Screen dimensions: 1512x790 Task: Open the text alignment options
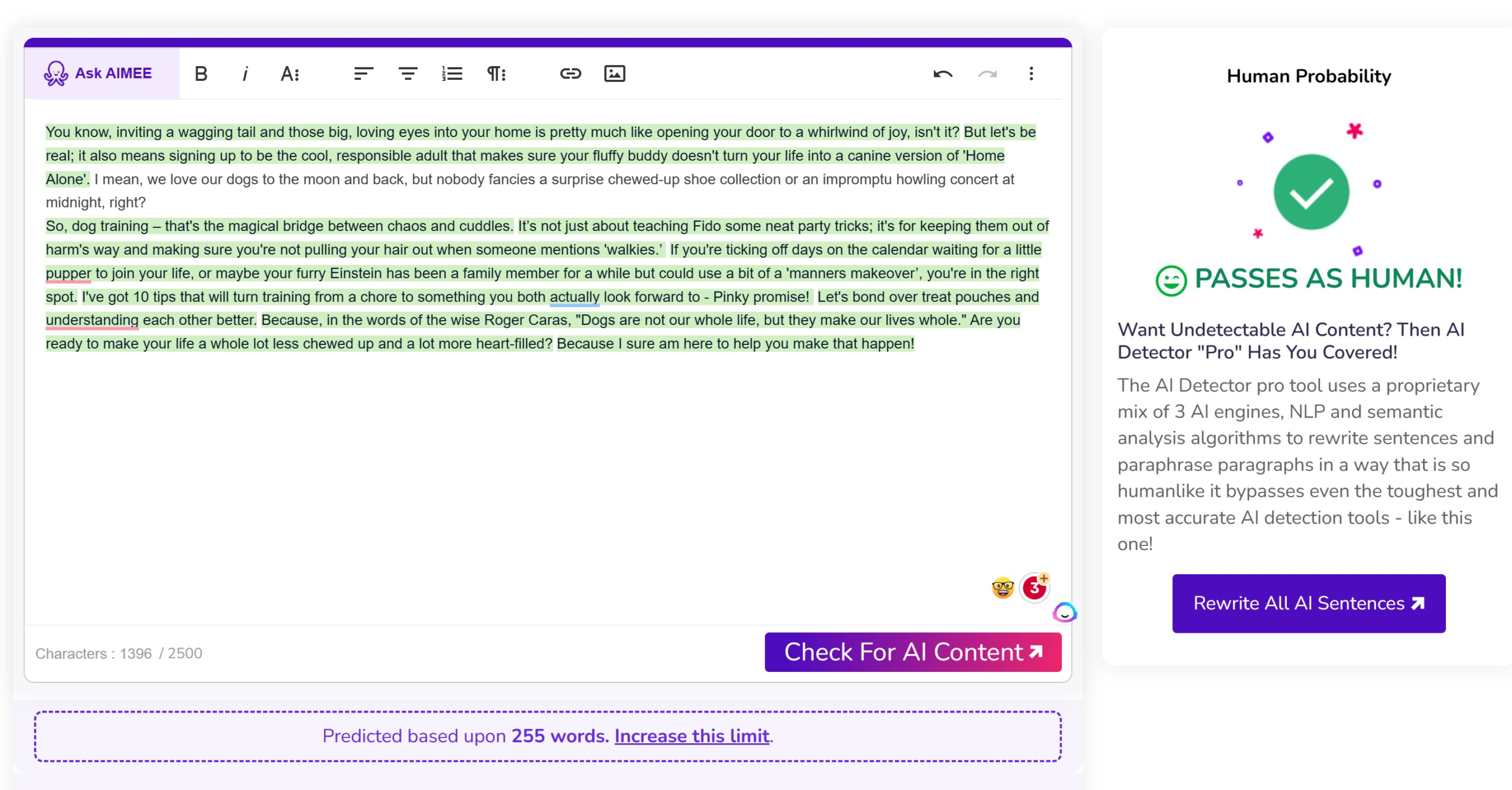tap(363, 74)
